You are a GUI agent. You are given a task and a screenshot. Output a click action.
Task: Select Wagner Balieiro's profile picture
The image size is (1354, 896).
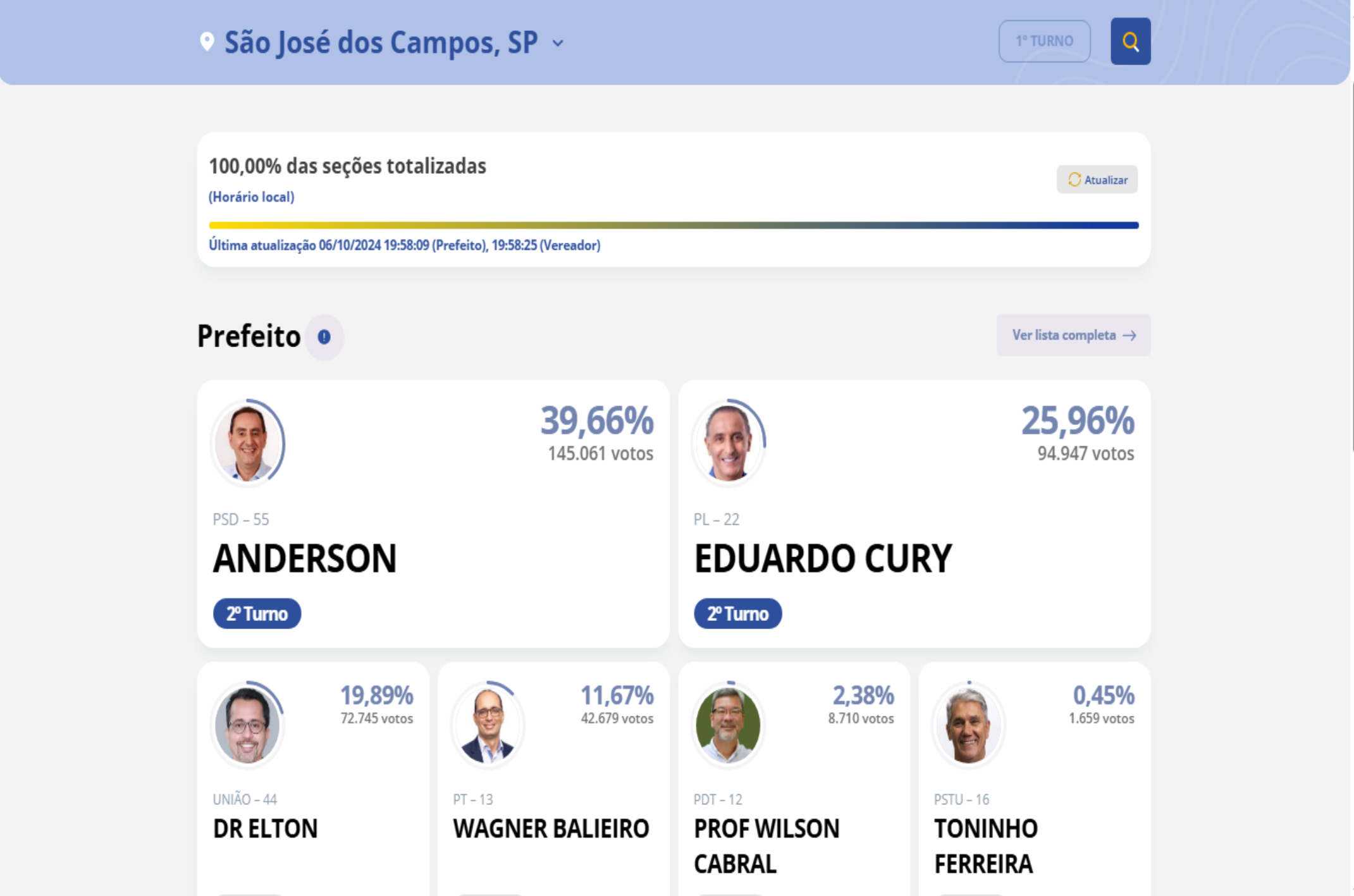coord(488,724)
